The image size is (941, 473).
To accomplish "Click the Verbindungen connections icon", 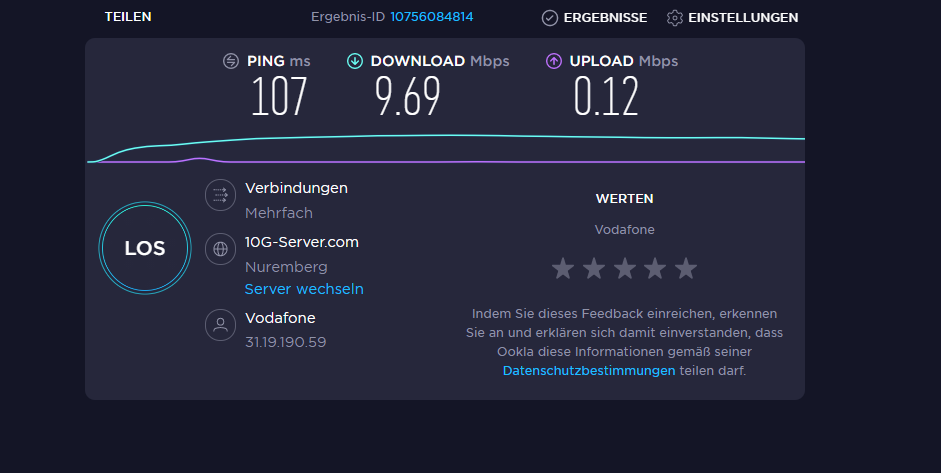I will tap(220, 195).
